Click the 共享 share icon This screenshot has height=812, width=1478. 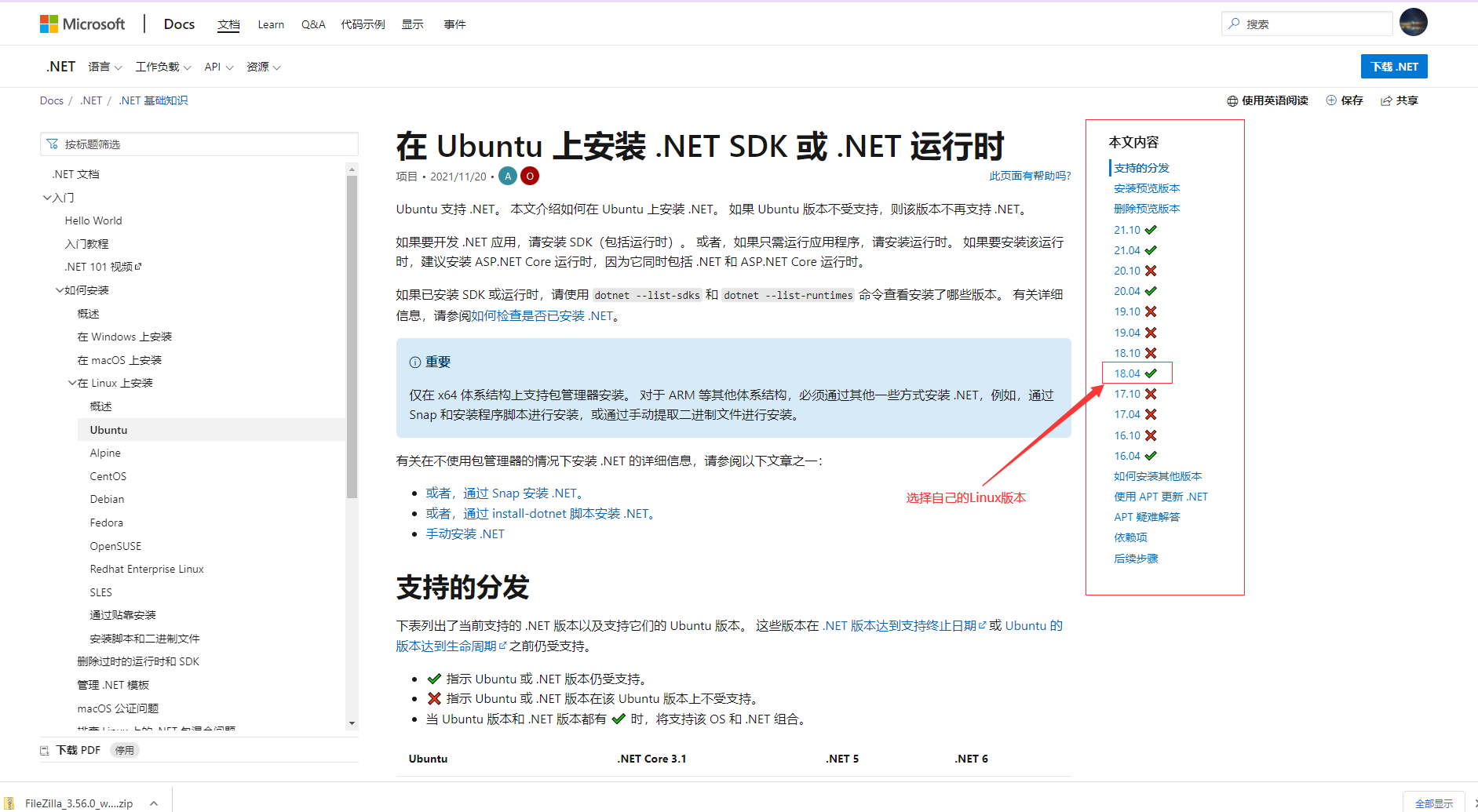(1387, 100)
